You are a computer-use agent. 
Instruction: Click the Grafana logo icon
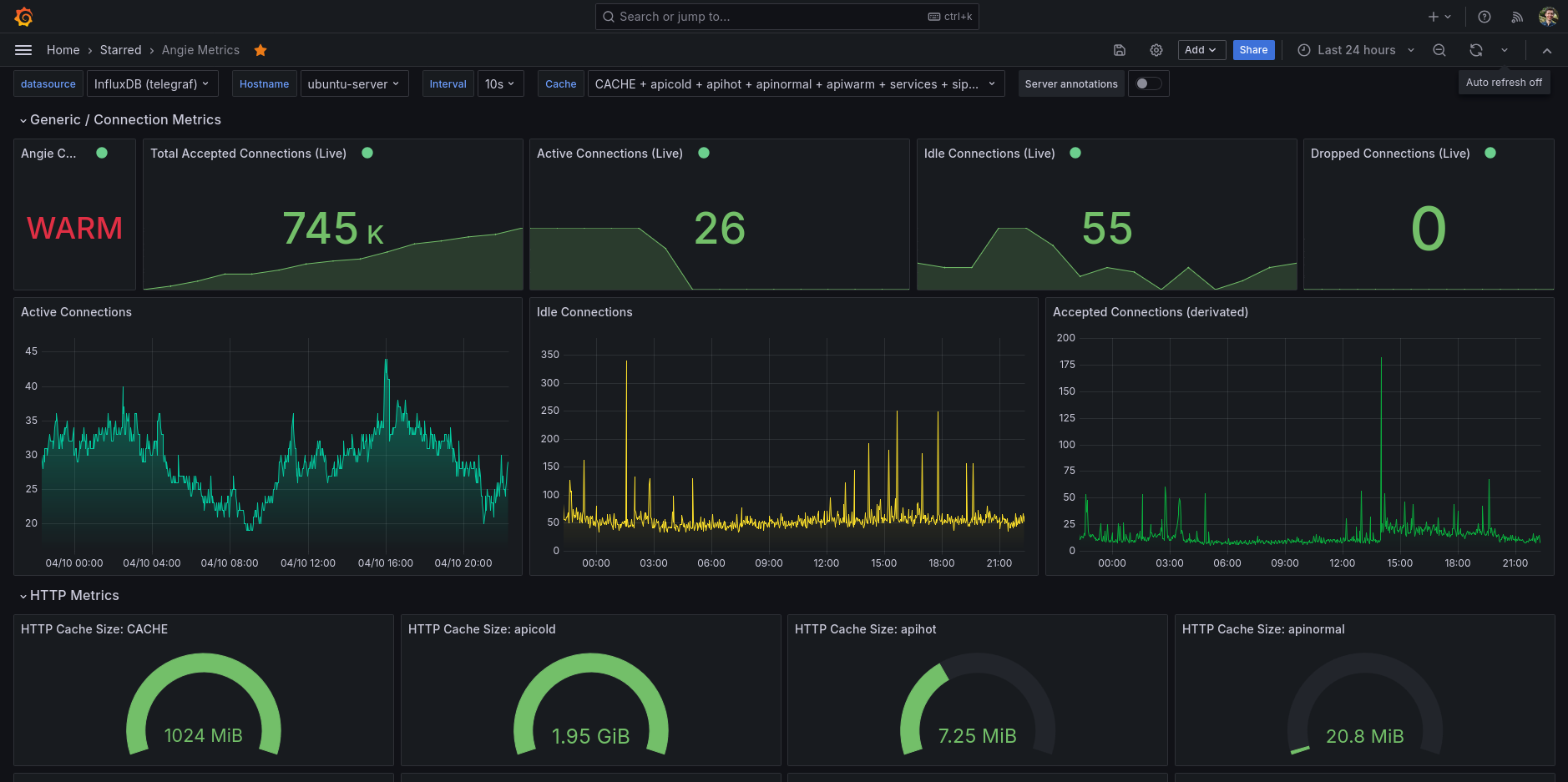(23, 17)
